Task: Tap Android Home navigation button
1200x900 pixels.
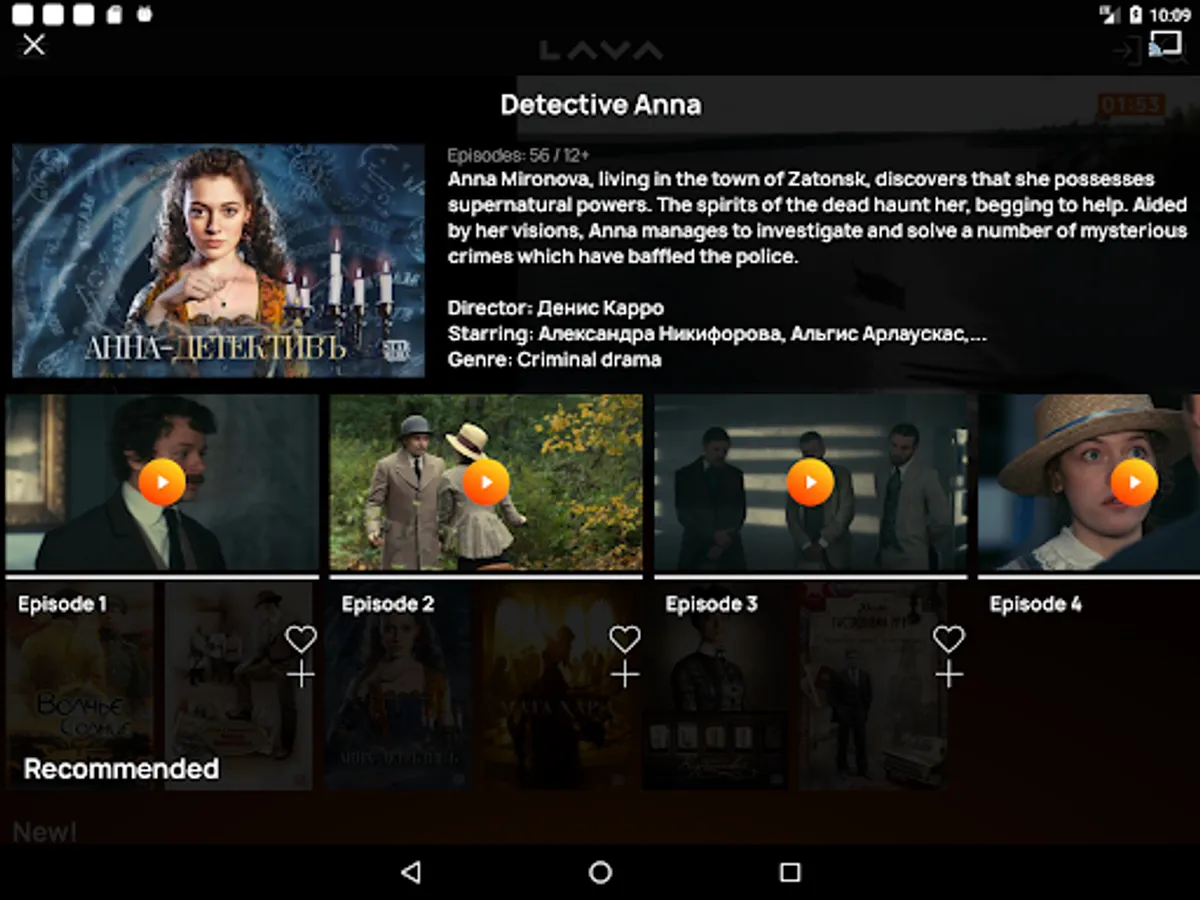Action: coord(600,872)
